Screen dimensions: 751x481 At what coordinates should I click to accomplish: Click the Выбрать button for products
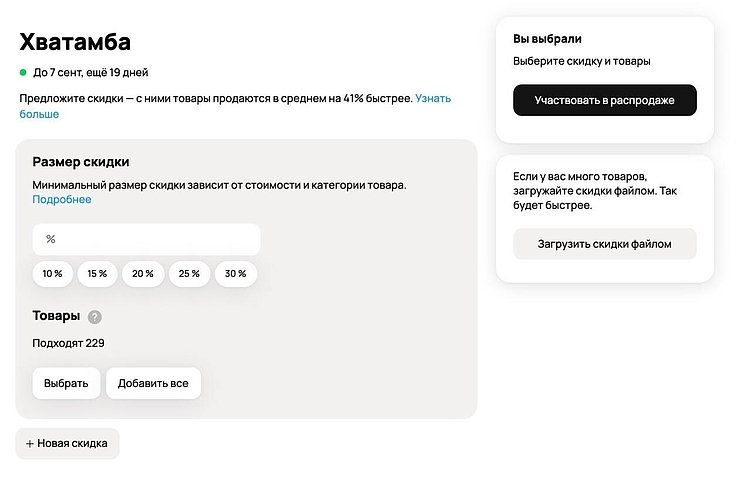tap(66, 383)
